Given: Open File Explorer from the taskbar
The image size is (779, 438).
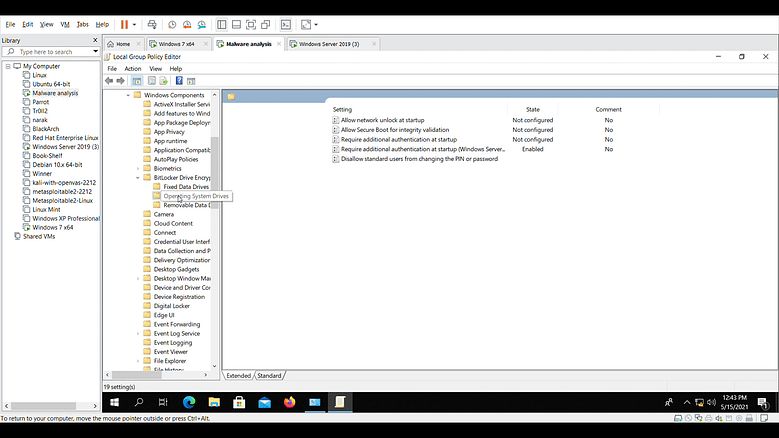Looking at the screenshot, I should pos(214,402).
